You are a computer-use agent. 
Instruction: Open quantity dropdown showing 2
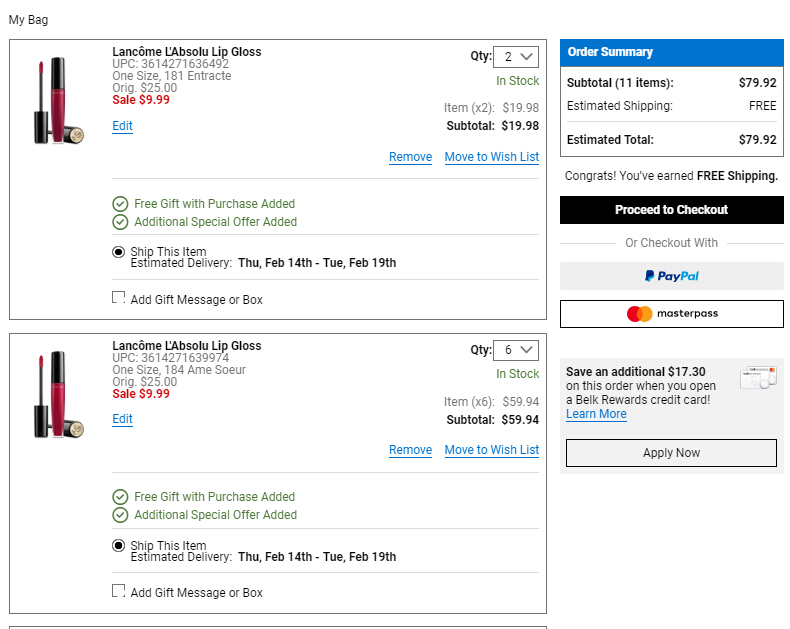pyautogui.click(x=516, y=56)
